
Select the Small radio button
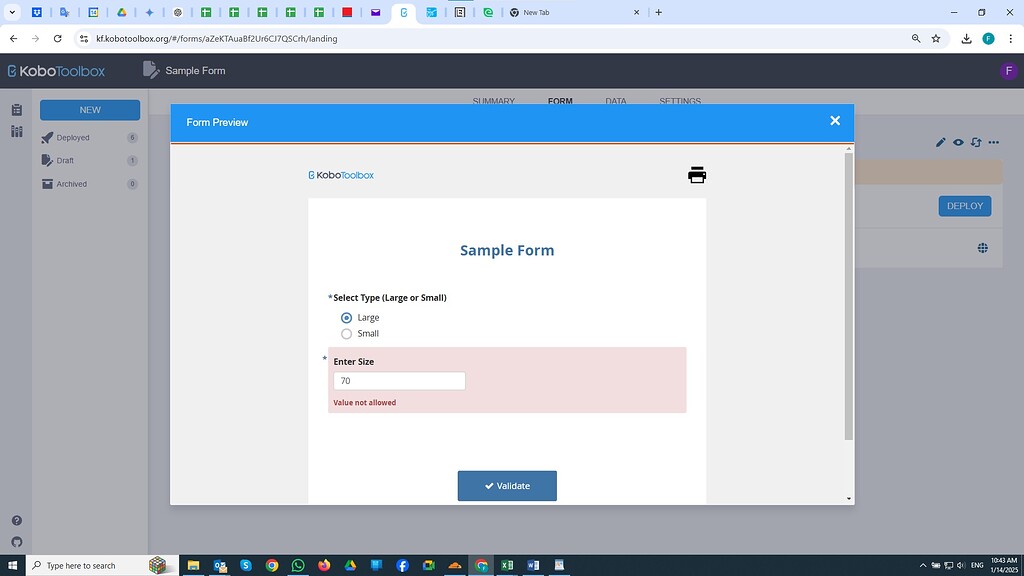pos(346,333)
